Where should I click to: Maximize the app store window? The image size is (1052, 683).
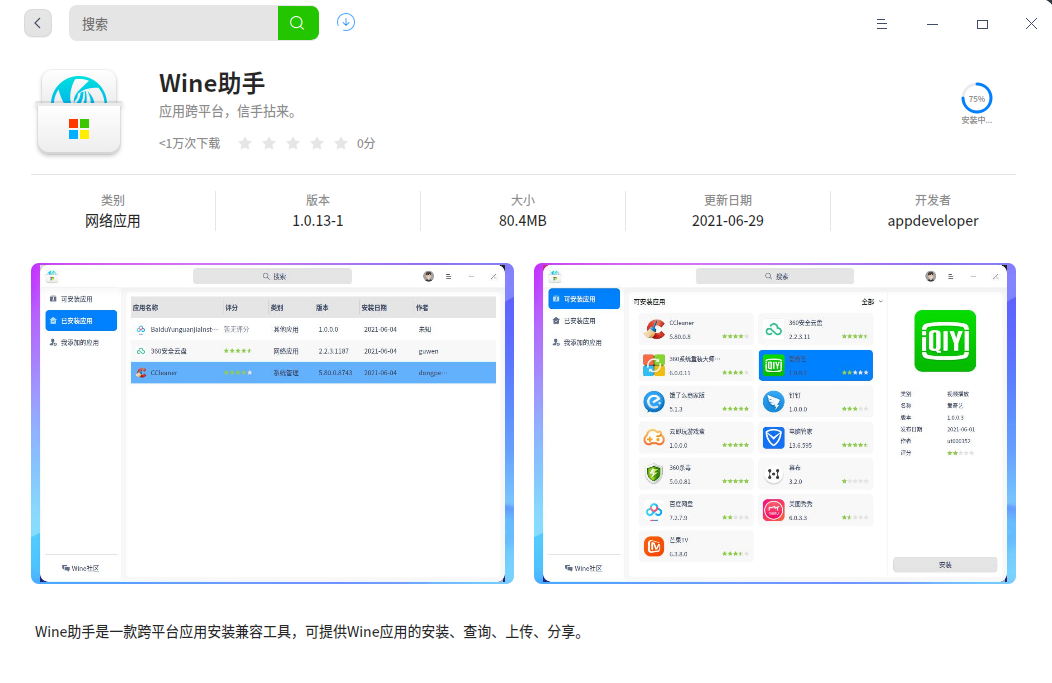click(982, 24)
